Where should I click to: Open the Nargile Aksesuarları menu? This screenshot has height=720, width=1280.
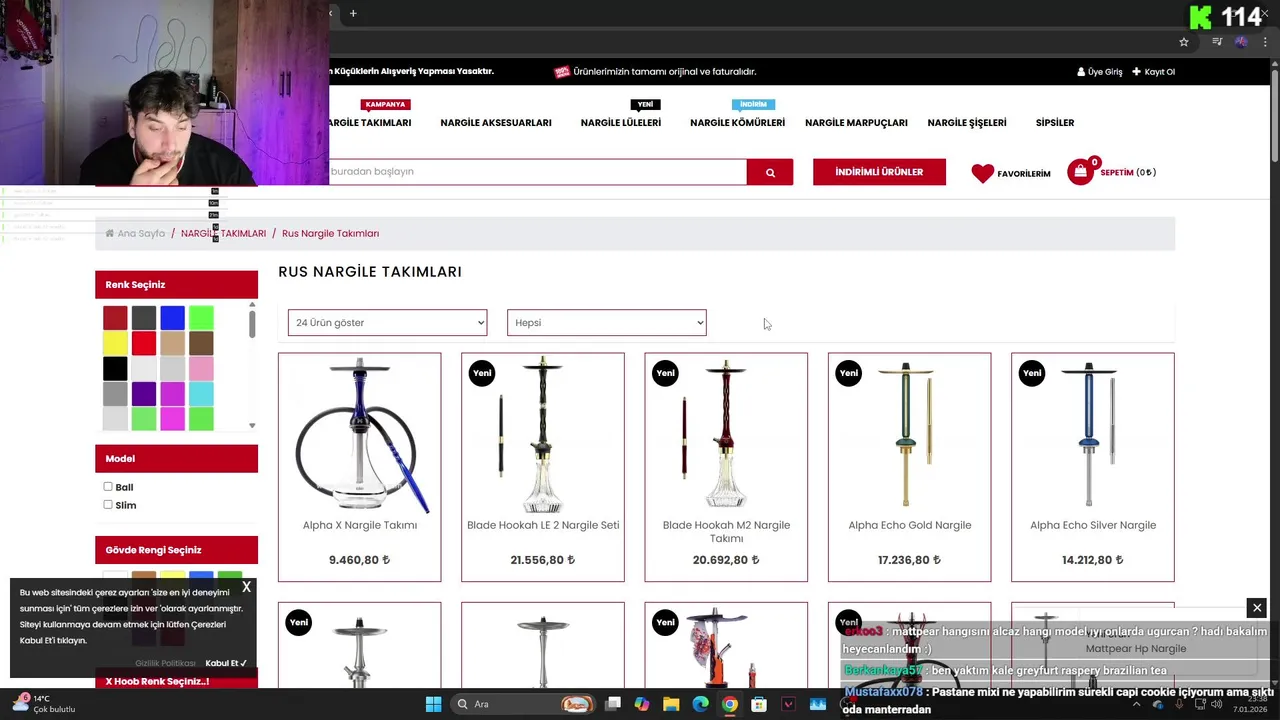(496, 123)
